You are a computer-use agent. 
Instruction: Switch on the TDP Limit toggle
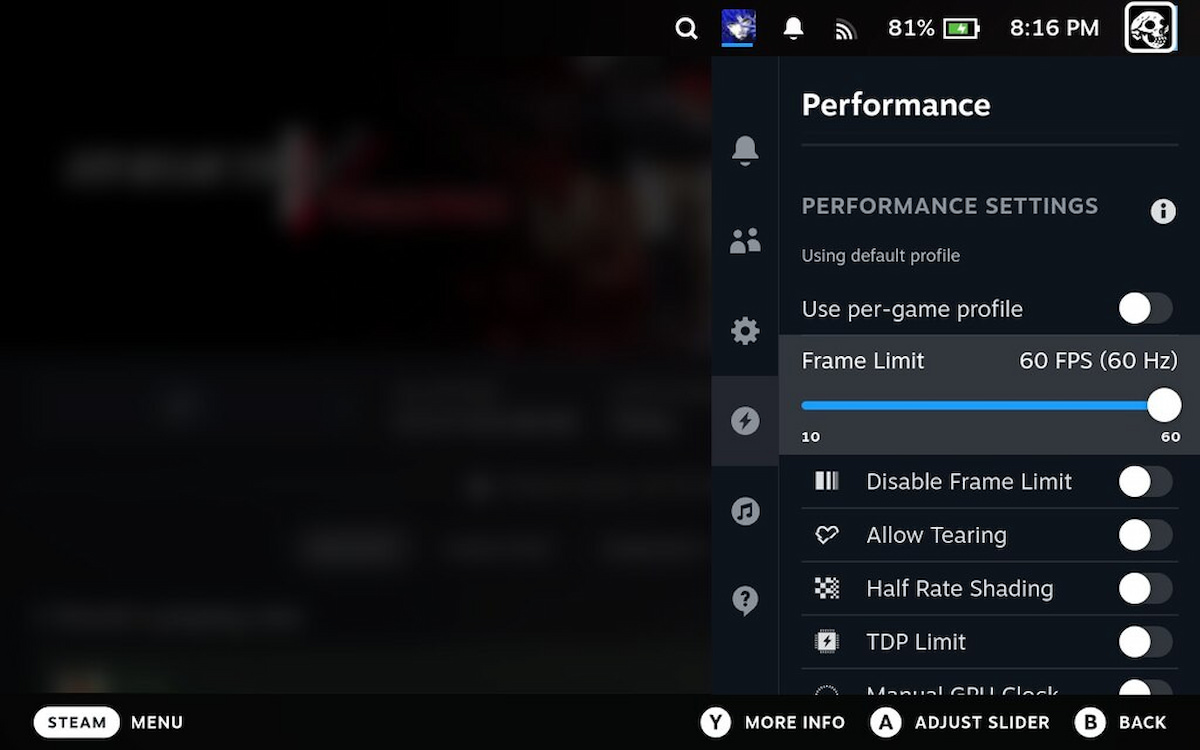coord(1145,642)
